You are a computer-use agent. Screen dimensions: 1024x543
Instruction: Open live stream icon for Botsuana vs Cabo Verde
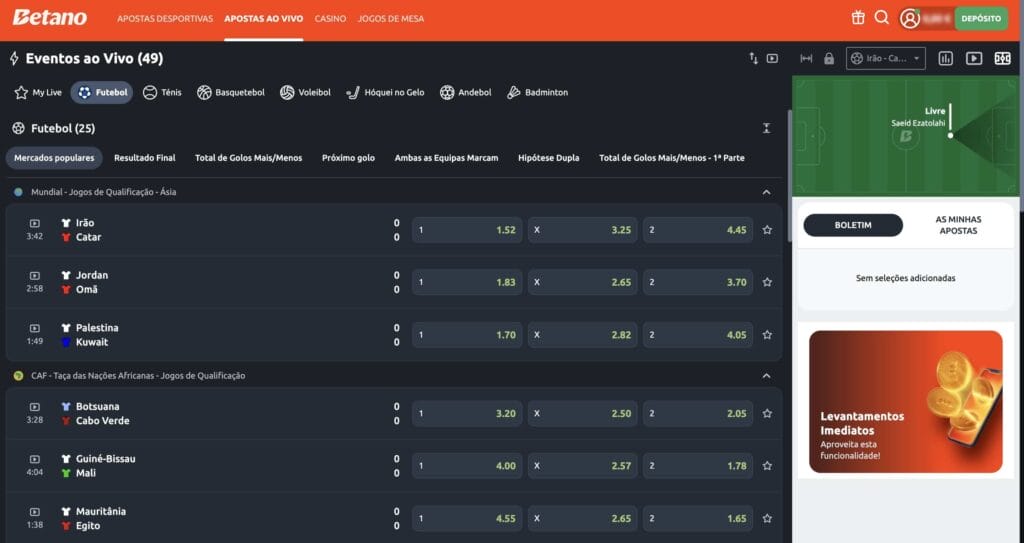click(35, 407)
